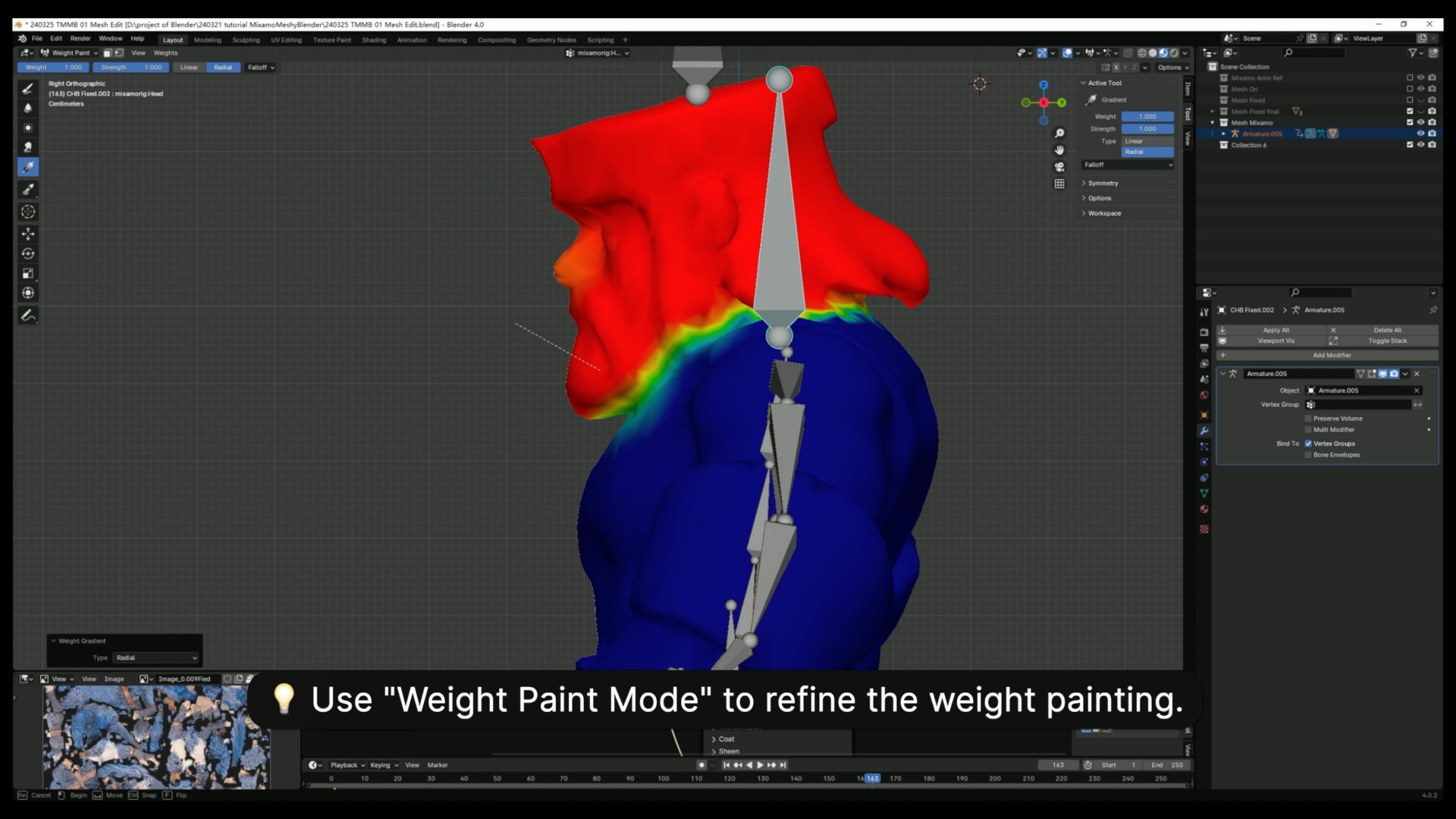Expand the Armature.005 tree item
Screen dimensions: 1456x819
click(x=1223, y=134)
